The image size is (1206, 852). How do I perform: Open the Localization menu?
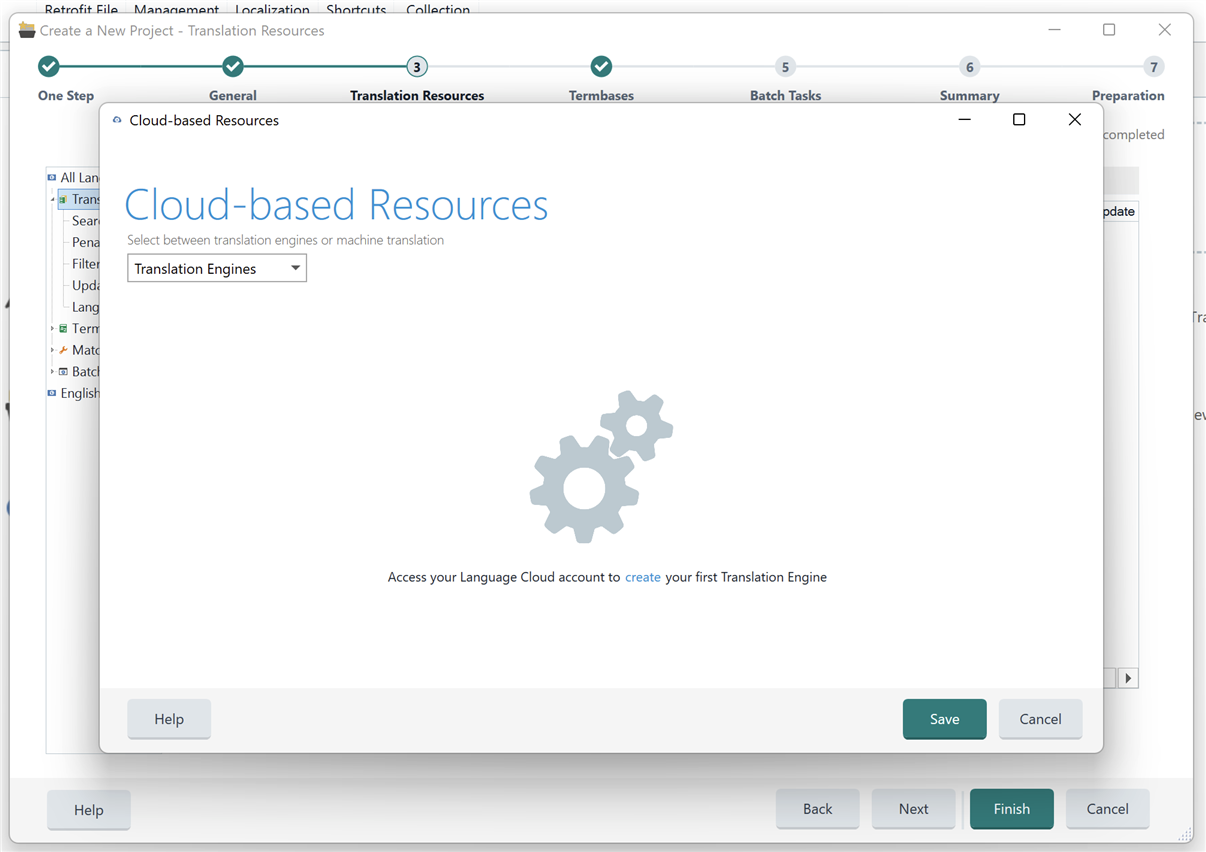point(272,8)
